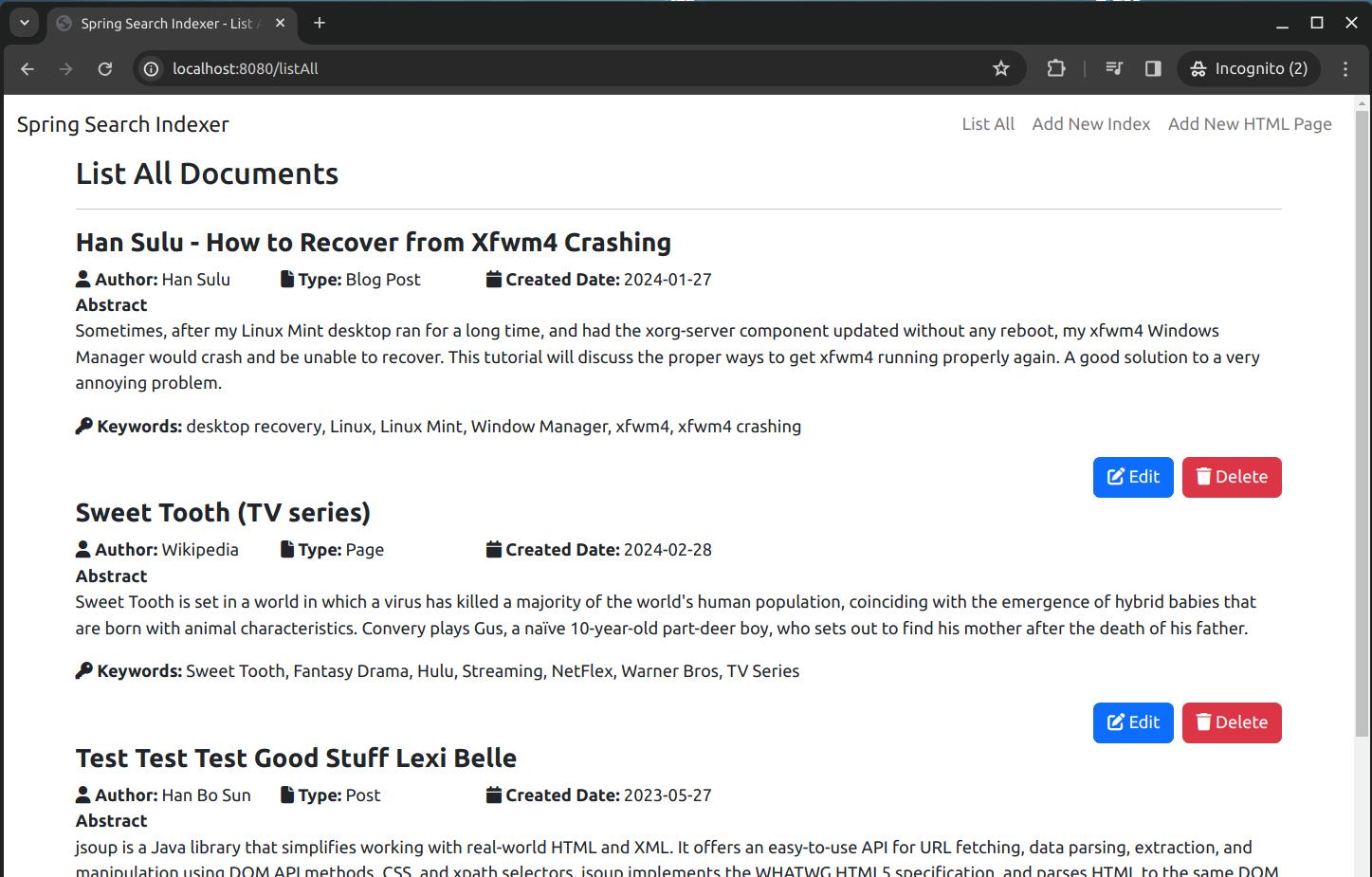
Task: Delete the Han Sulu Xfwm4 document
Action: 1231,477
